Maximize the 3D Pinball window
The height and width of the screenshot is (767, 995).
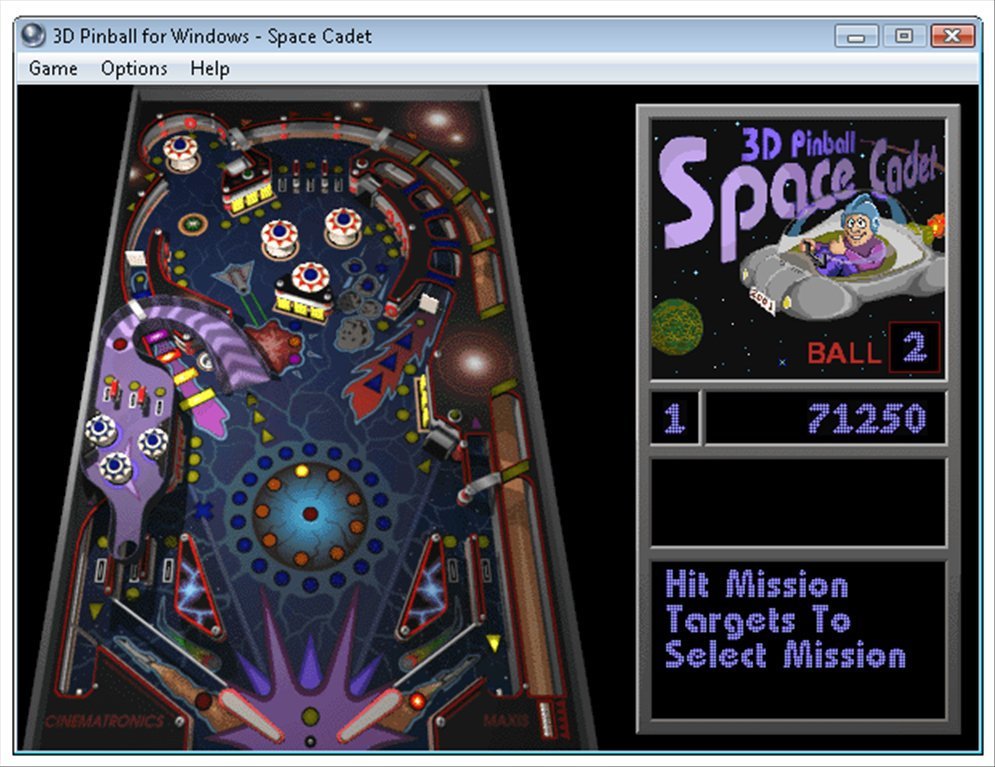coord(904,36)
